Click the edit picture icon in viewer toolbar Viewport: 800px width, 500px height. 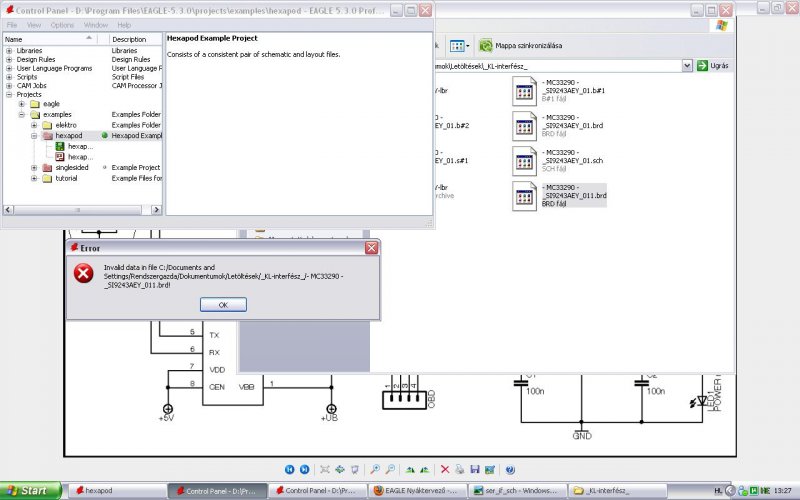click(490, 469)
